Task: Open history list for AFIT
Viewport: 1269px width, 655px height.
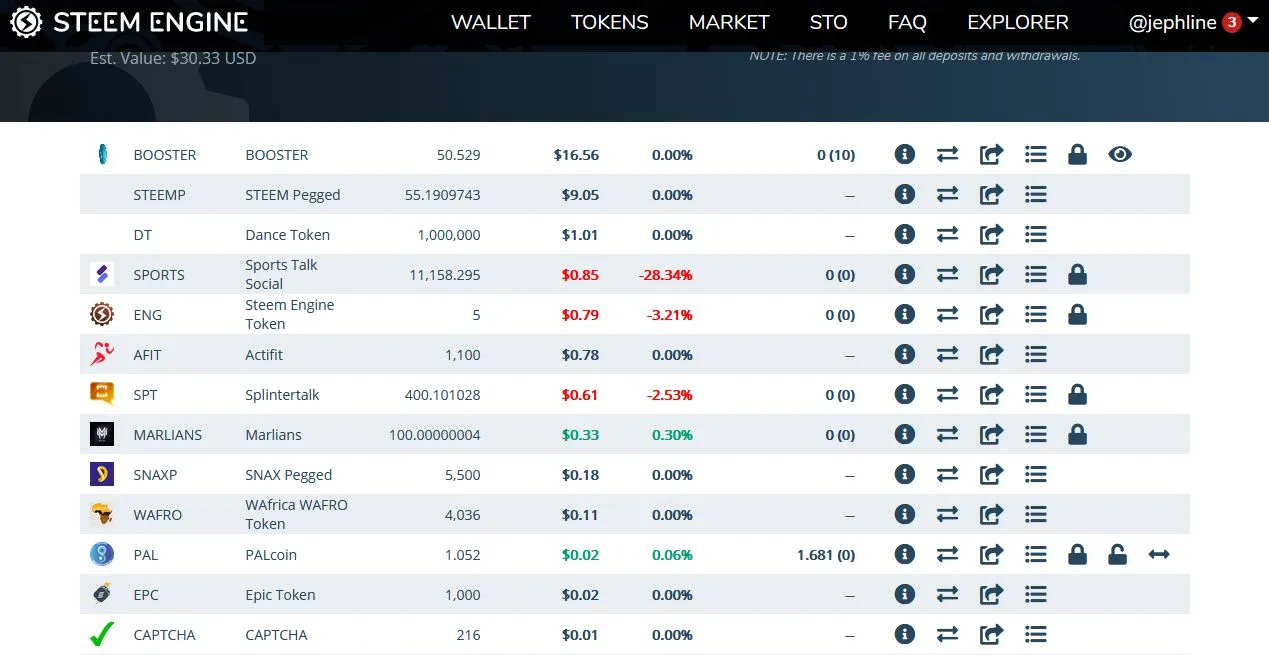Action: pyautogui.click(x=1036, y=354)
